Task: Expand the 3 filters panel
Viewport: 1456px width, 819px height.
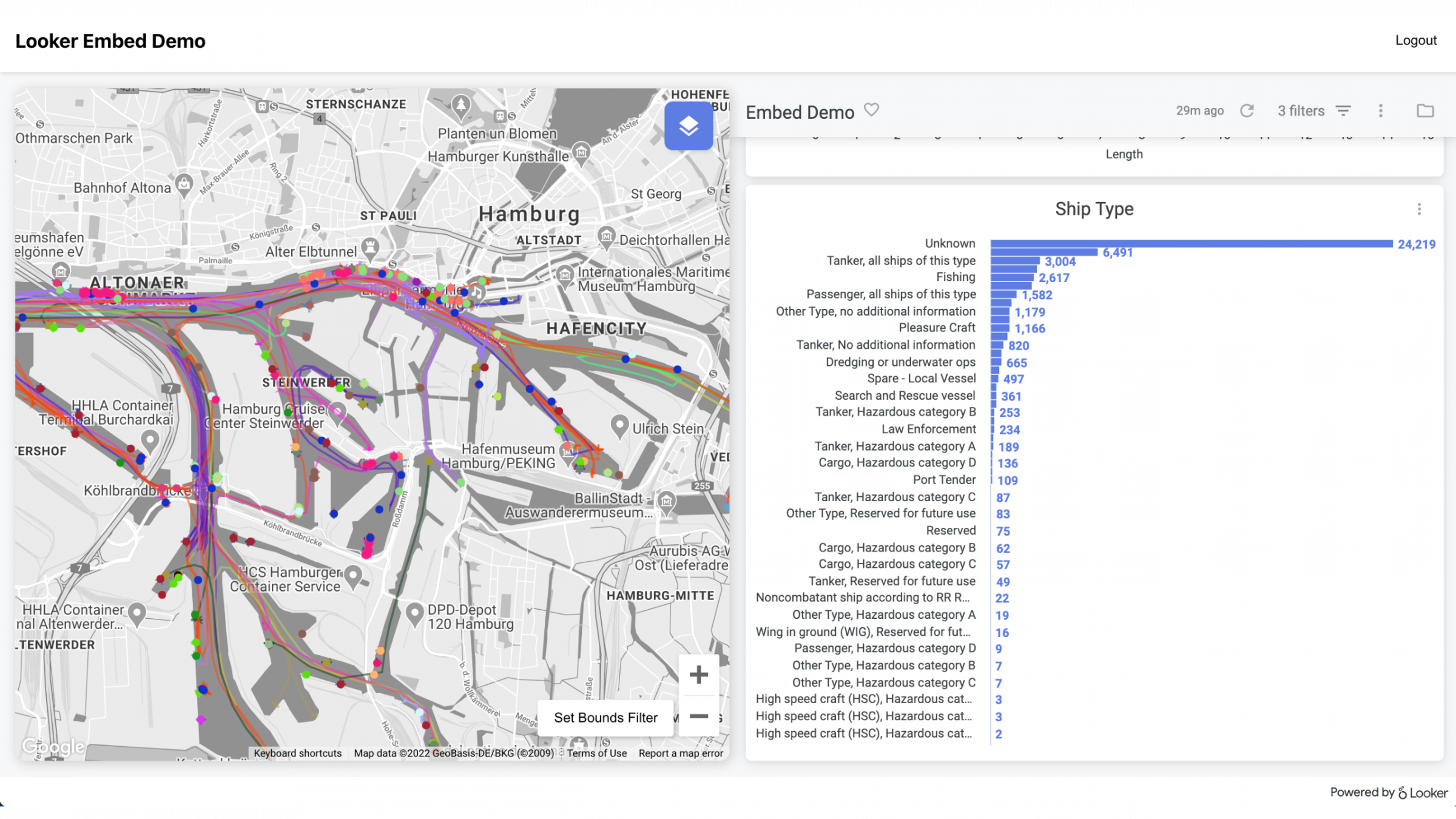Action: pos(1300,110)
